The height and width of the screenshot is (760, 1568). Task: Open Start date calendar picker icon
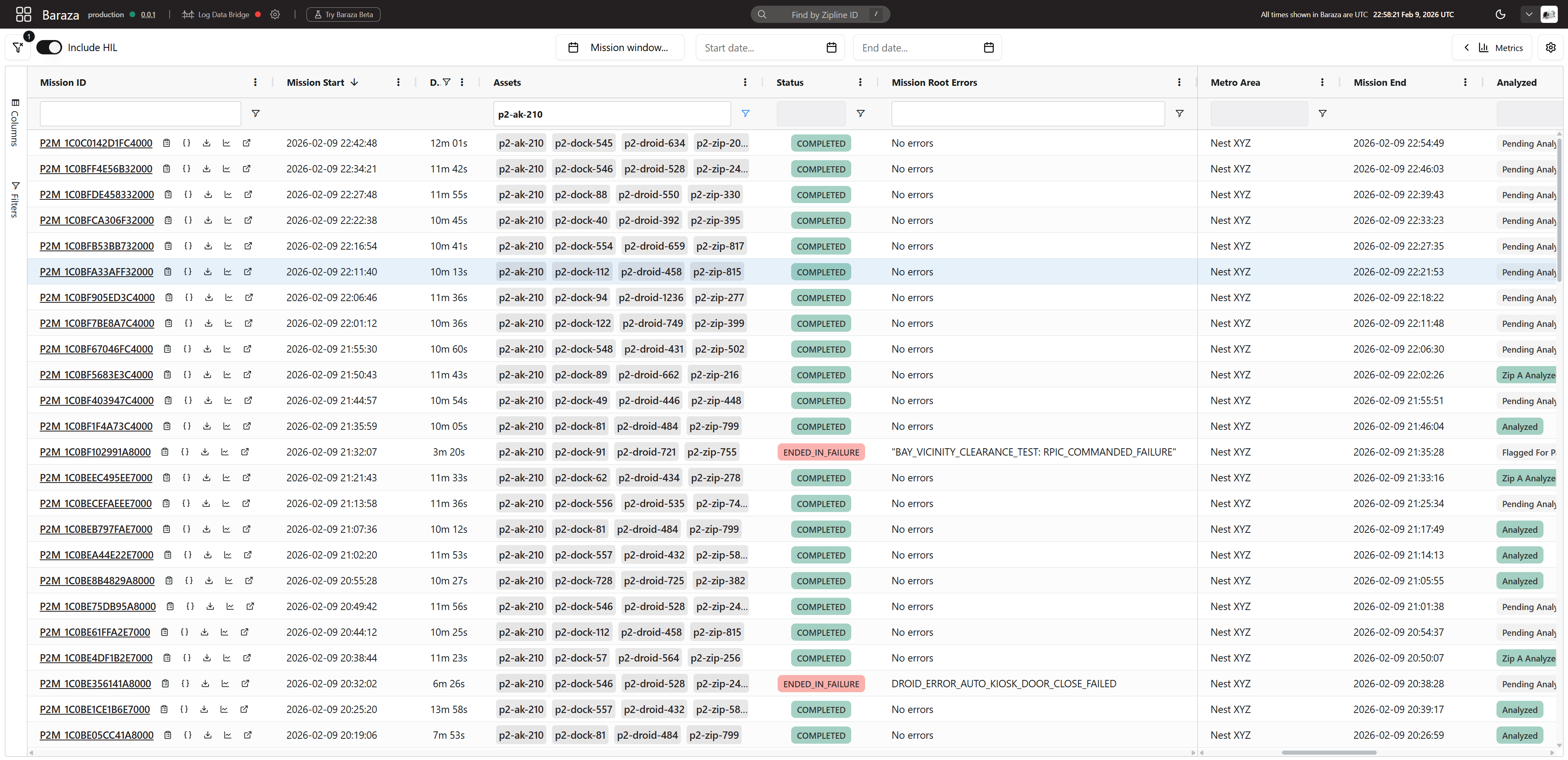click(832, 47)
